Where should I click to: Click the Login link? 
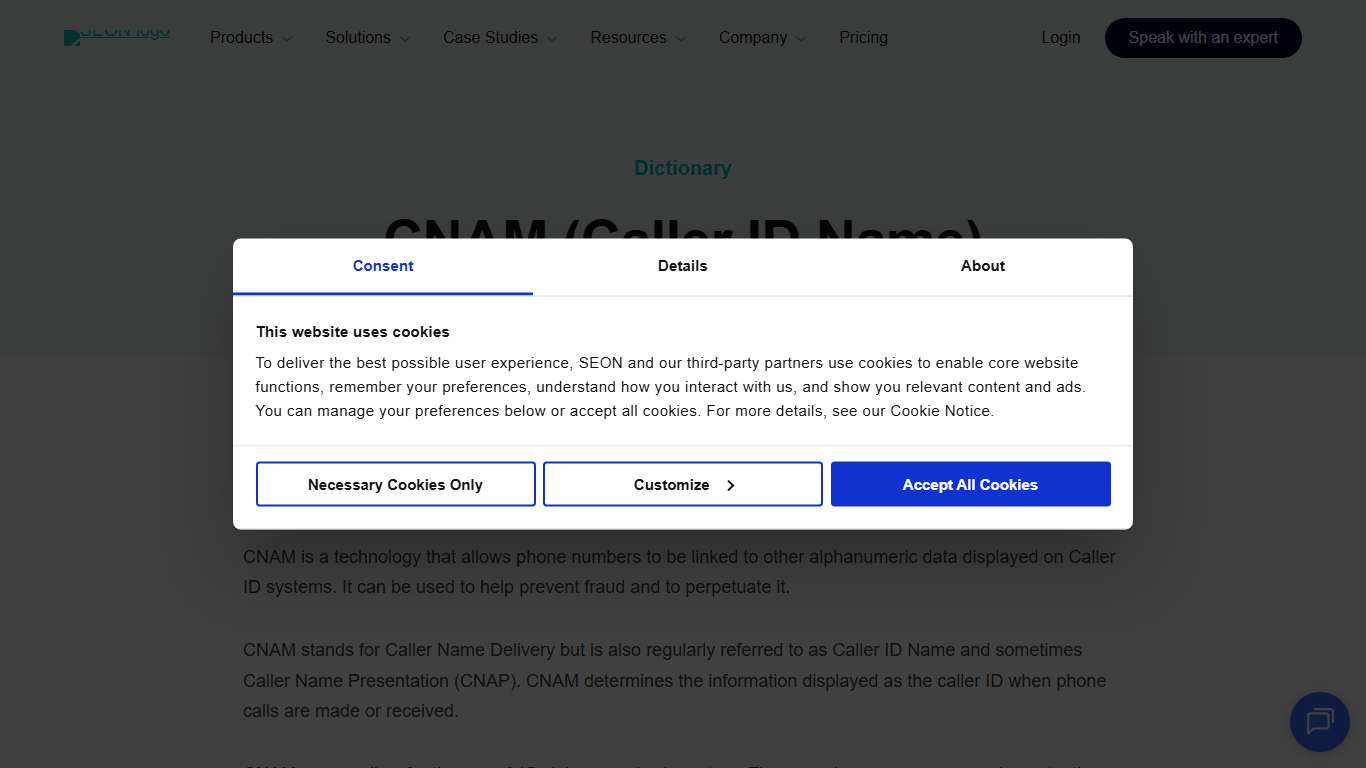click(1061, 37)
